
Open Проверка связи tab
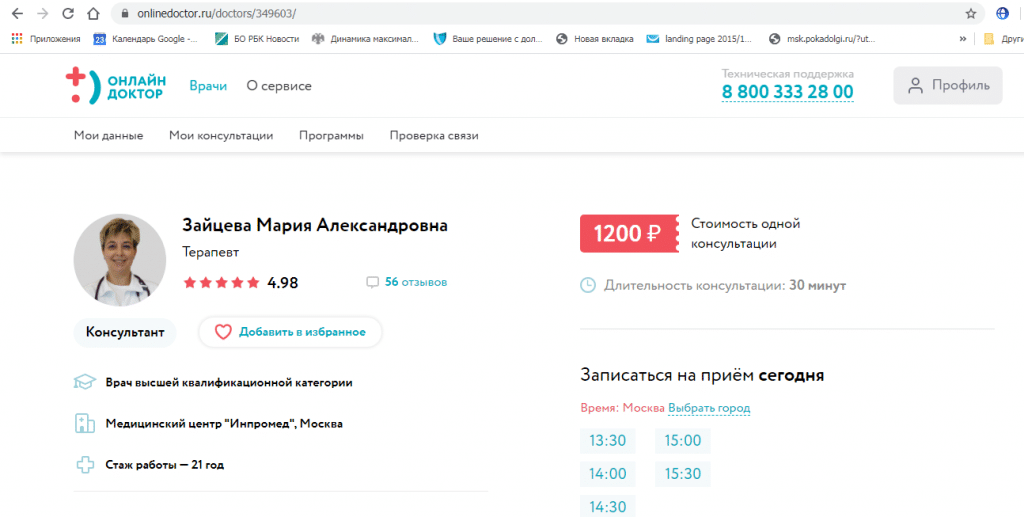(434, 136)
